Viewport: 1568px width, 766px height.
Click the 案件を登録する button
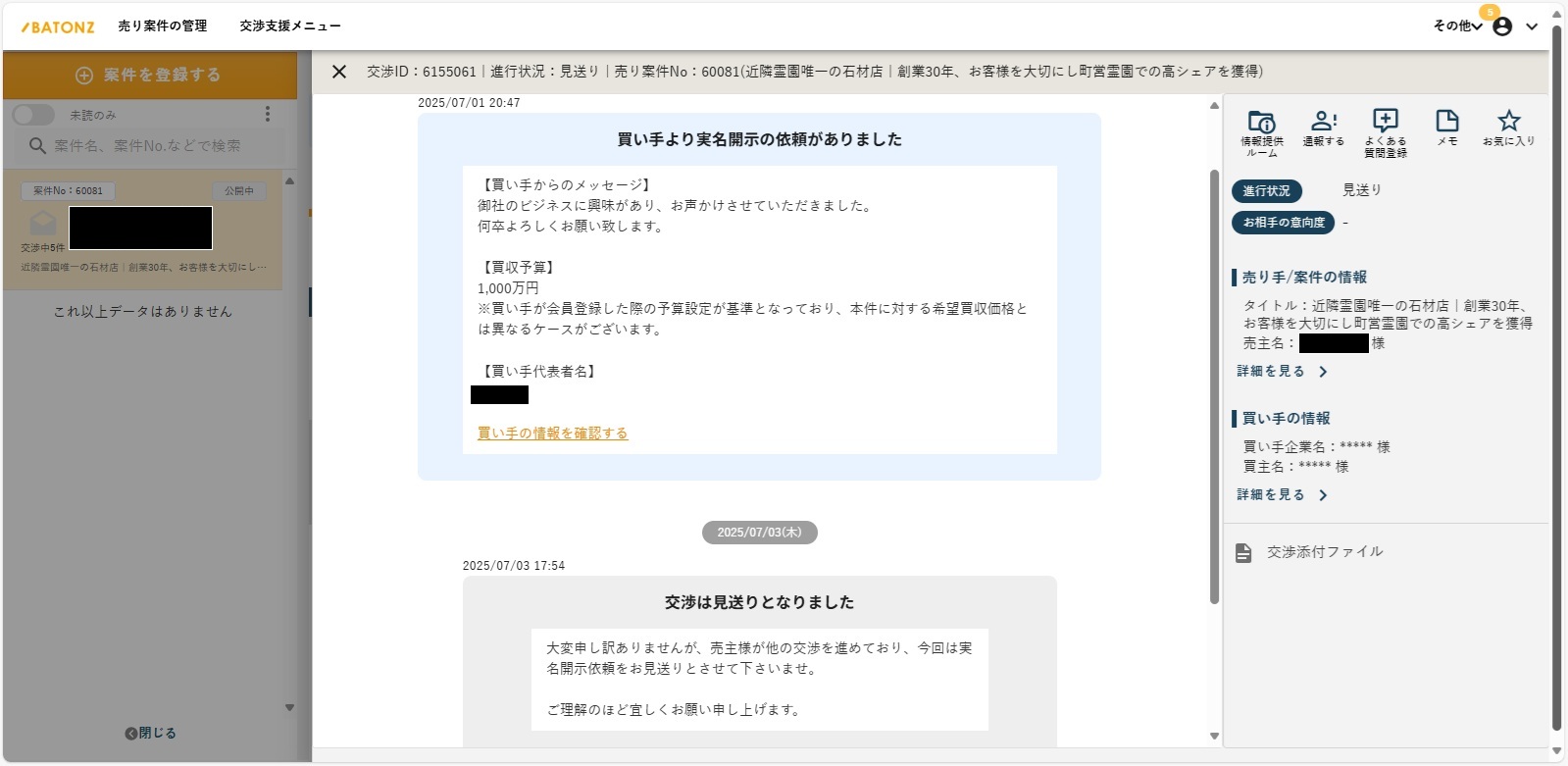[149, 76]
